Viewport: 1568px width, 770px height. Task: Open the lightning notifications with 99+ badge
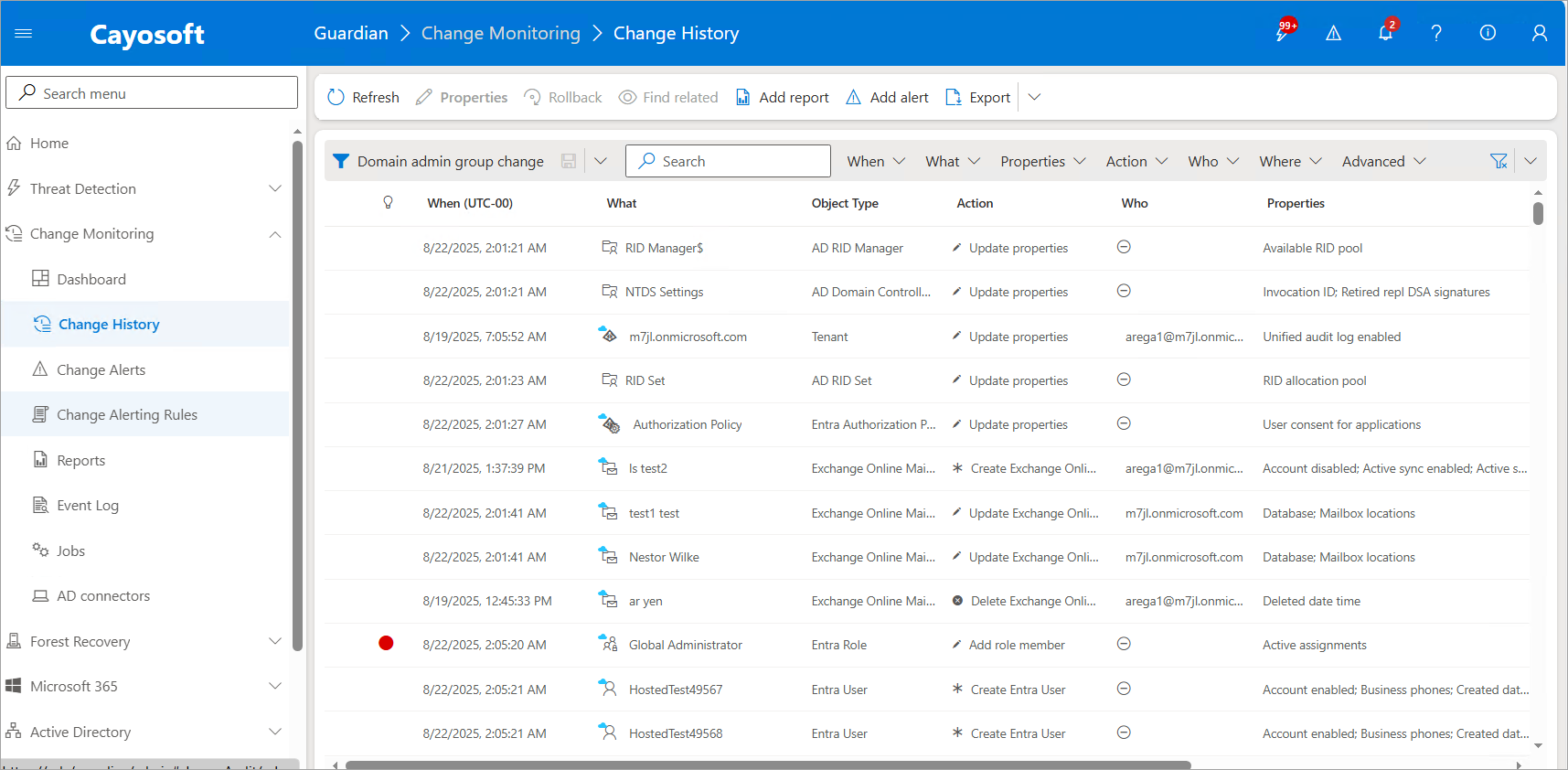[x=1285, y=33]
